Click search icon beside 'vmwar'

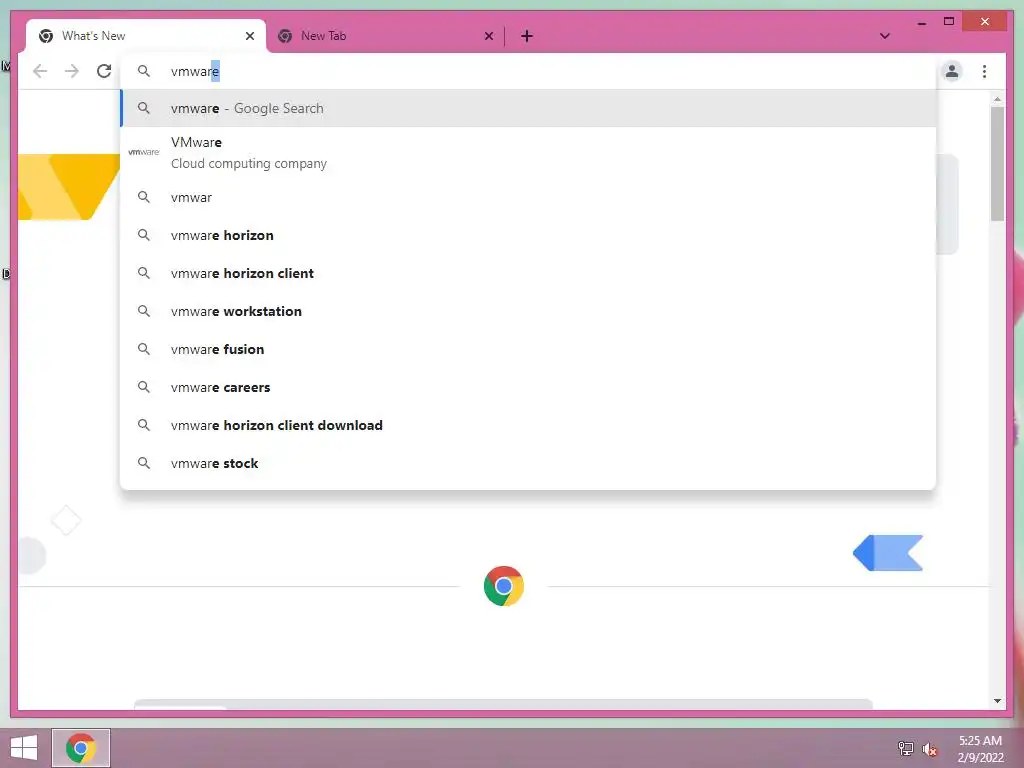(144, 197)
